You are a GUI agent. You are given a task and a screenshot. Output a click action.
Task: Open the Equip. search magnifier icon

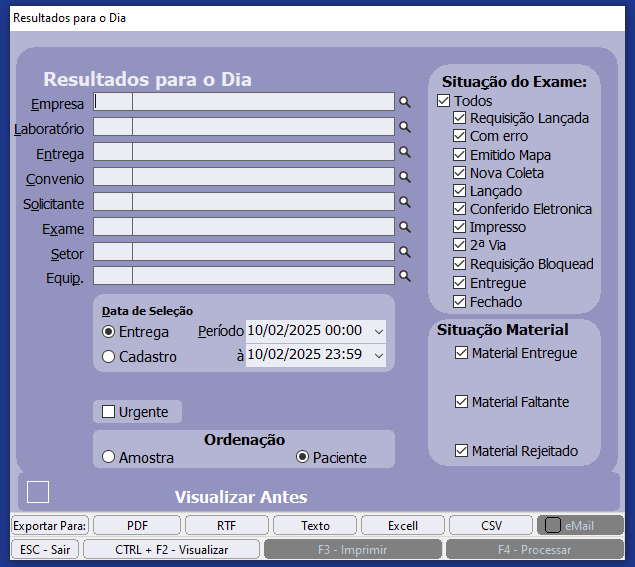(405, 276)
